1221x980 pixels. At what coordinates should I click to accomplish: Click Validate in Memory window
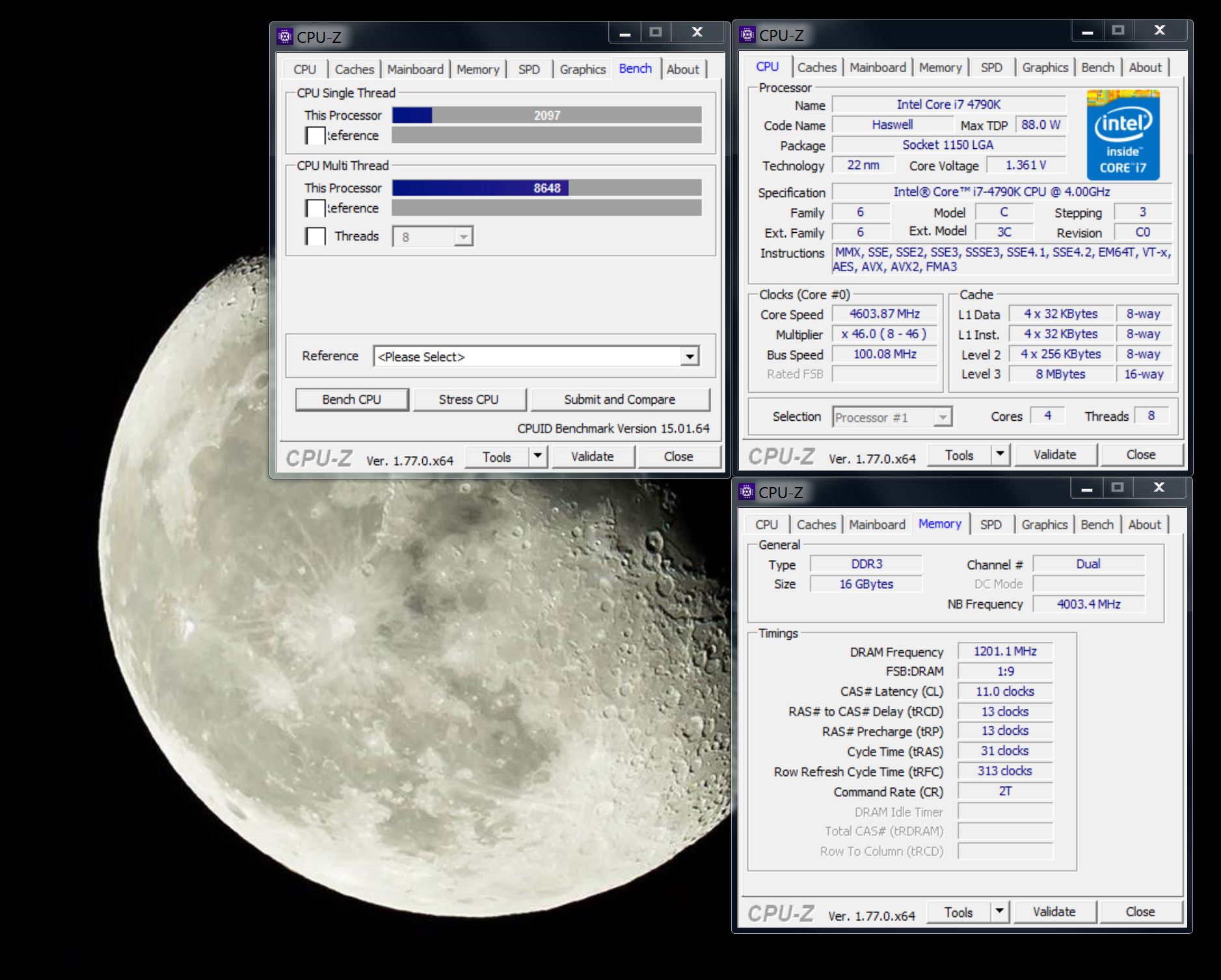pyautogui.click(x=1054, y=912)
